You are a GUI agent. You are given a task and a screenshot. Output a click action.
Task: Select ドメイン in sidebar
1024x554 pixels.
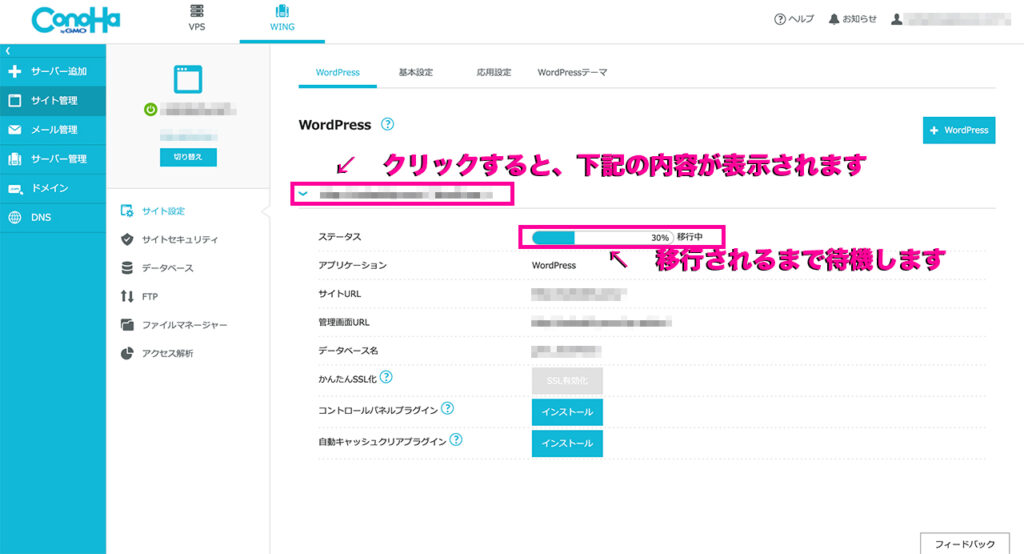pyautogui.click(x=53, y=188)
